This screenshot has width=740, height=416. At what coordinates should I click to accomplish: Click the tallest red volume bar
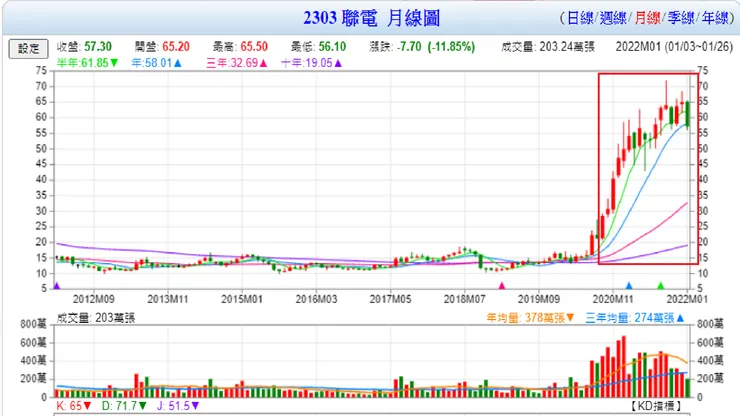[x=624, y=366]
